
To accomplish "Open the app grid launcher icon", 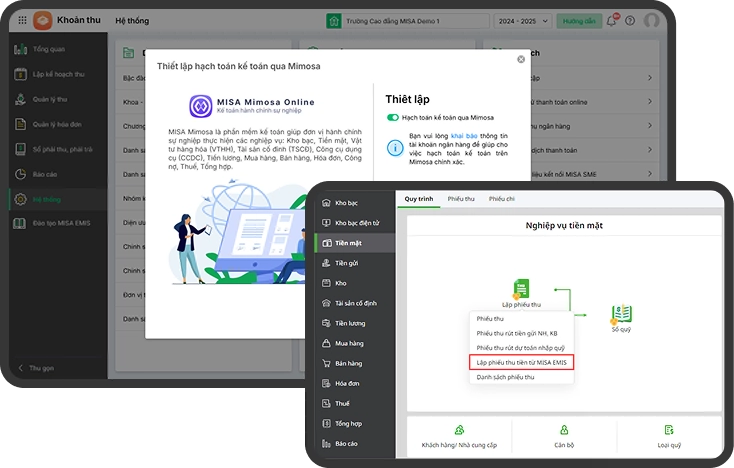I will point(20,20).
